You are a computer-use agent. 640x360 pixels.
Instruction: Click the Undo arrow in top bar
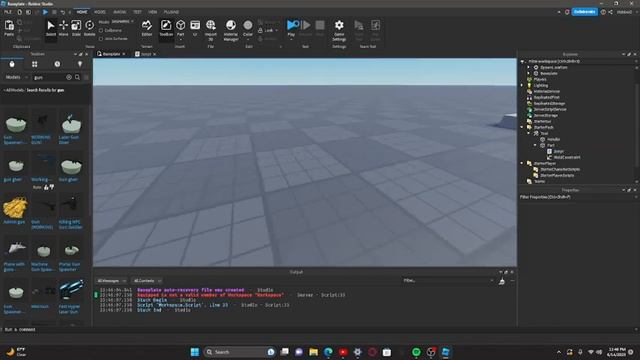tap(63, 12)
